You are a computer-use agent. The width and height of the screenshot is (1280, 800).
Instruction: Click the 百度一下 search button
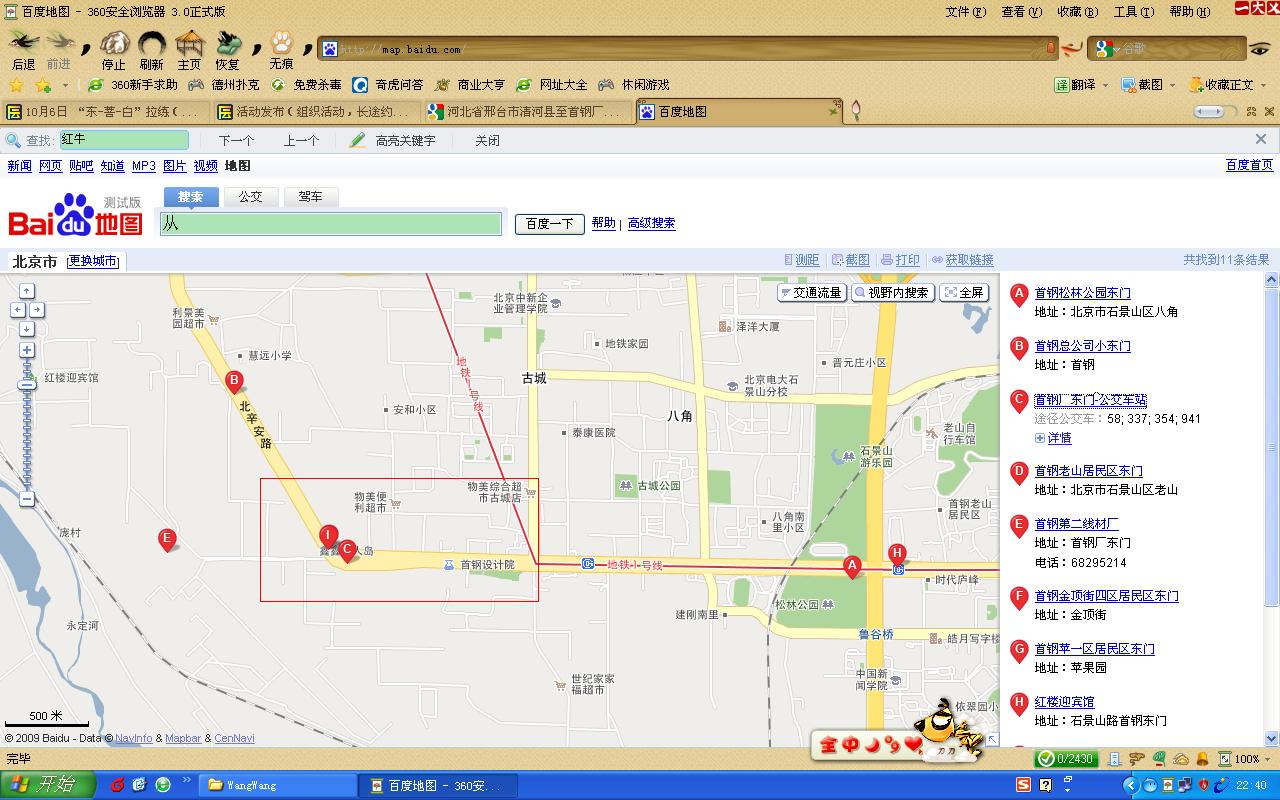pyautogui.click(x=549, y=224)
